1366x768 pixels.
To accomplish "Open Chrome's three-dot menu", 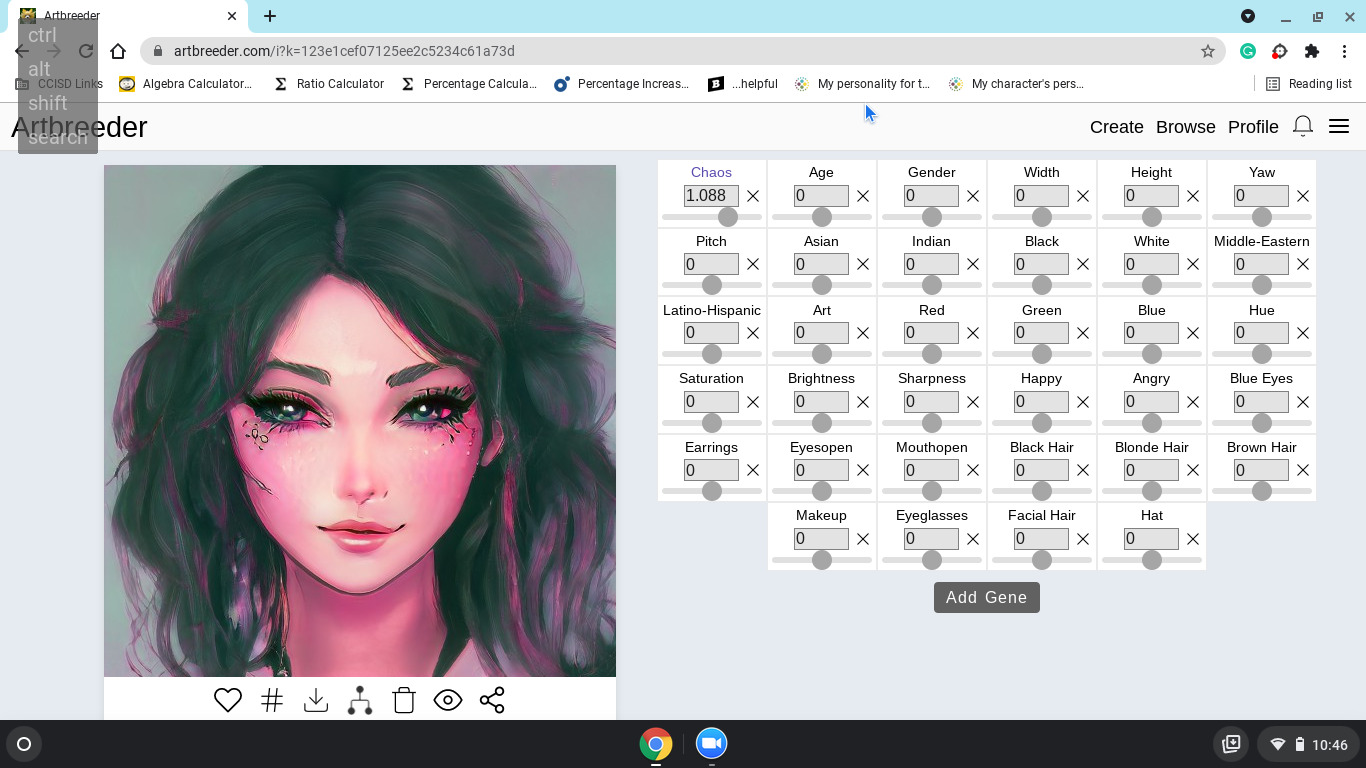I will click(x=1345, y=50).
